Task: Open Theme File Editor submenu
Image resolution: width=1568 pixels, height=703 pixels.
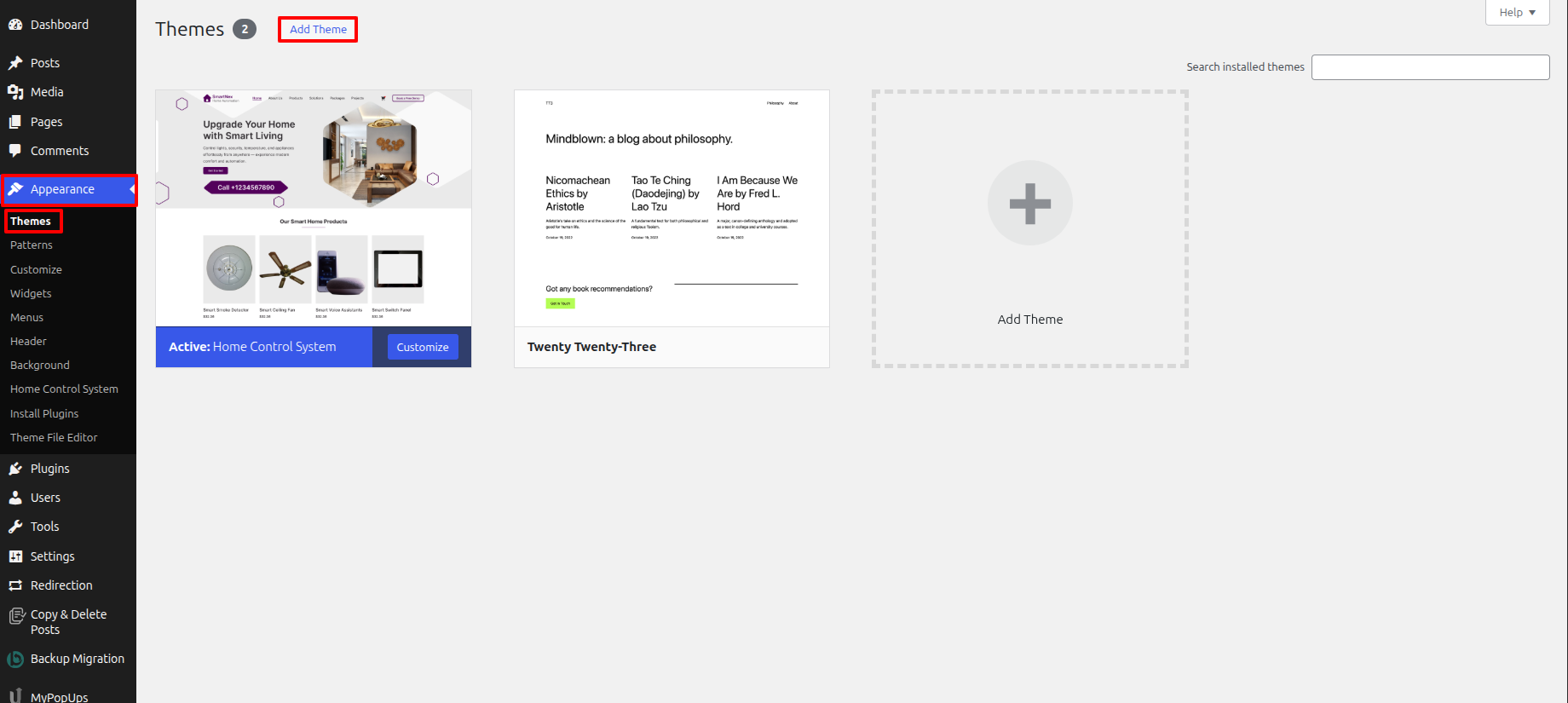Action: (x=54, y=437)
